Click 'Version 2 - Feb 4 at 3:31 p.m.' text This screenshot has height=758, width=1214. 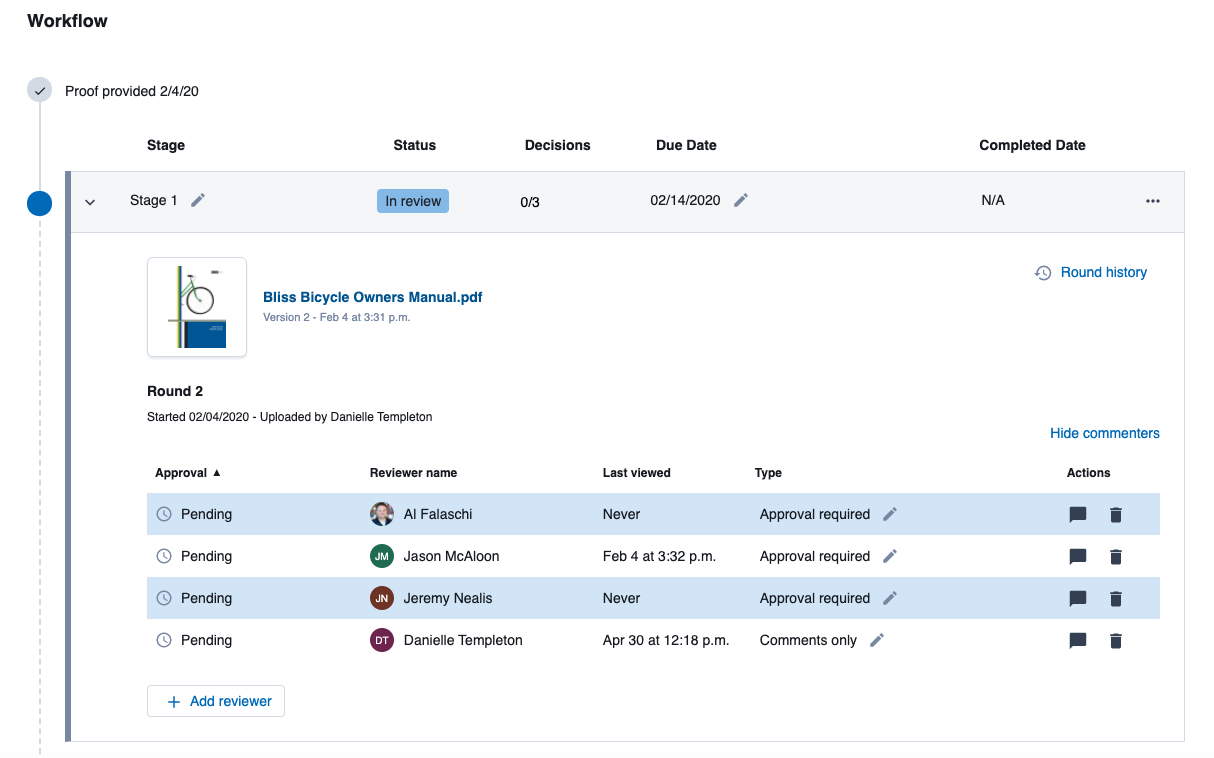pyautogui.click(x=337, y=317)
